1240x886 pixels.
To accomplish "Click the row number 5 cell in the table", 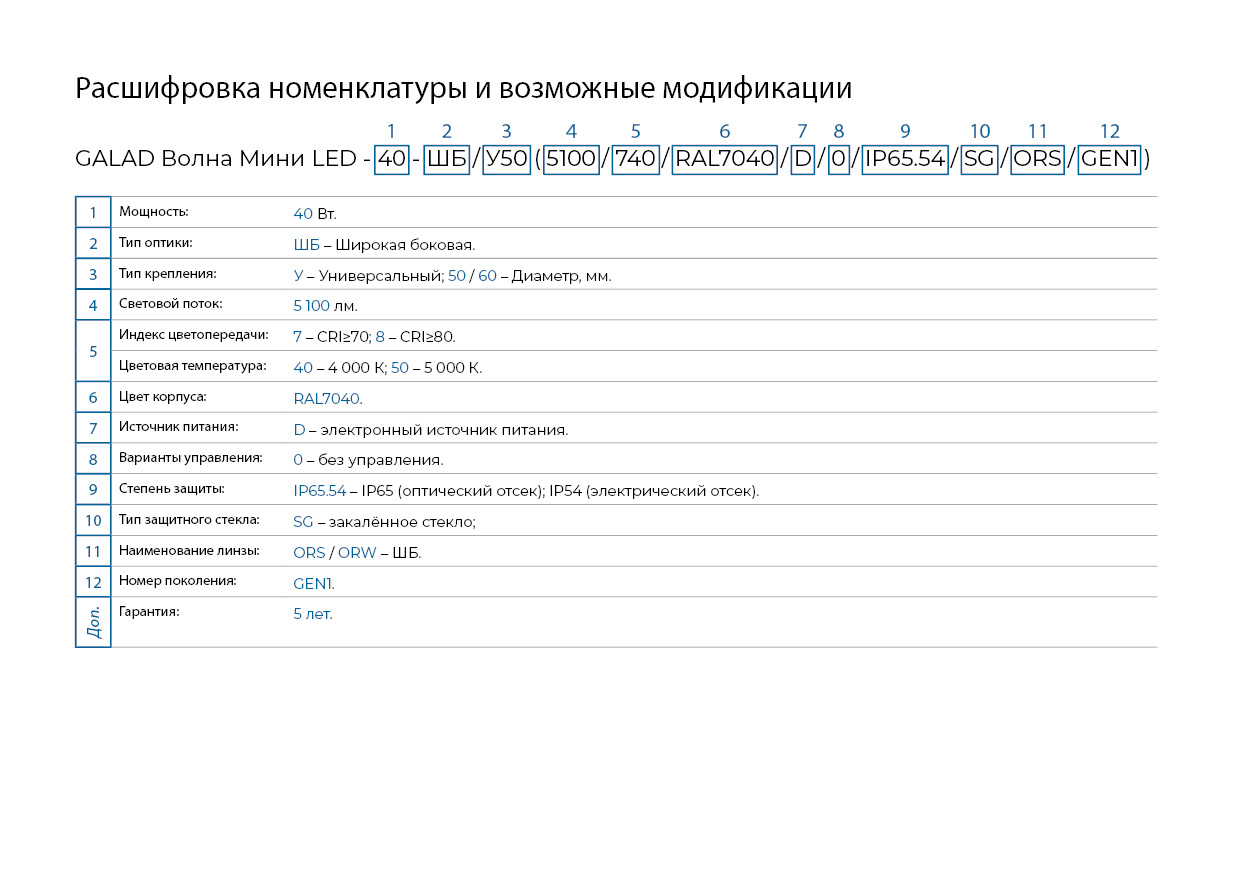I will [x=93, y=351].
